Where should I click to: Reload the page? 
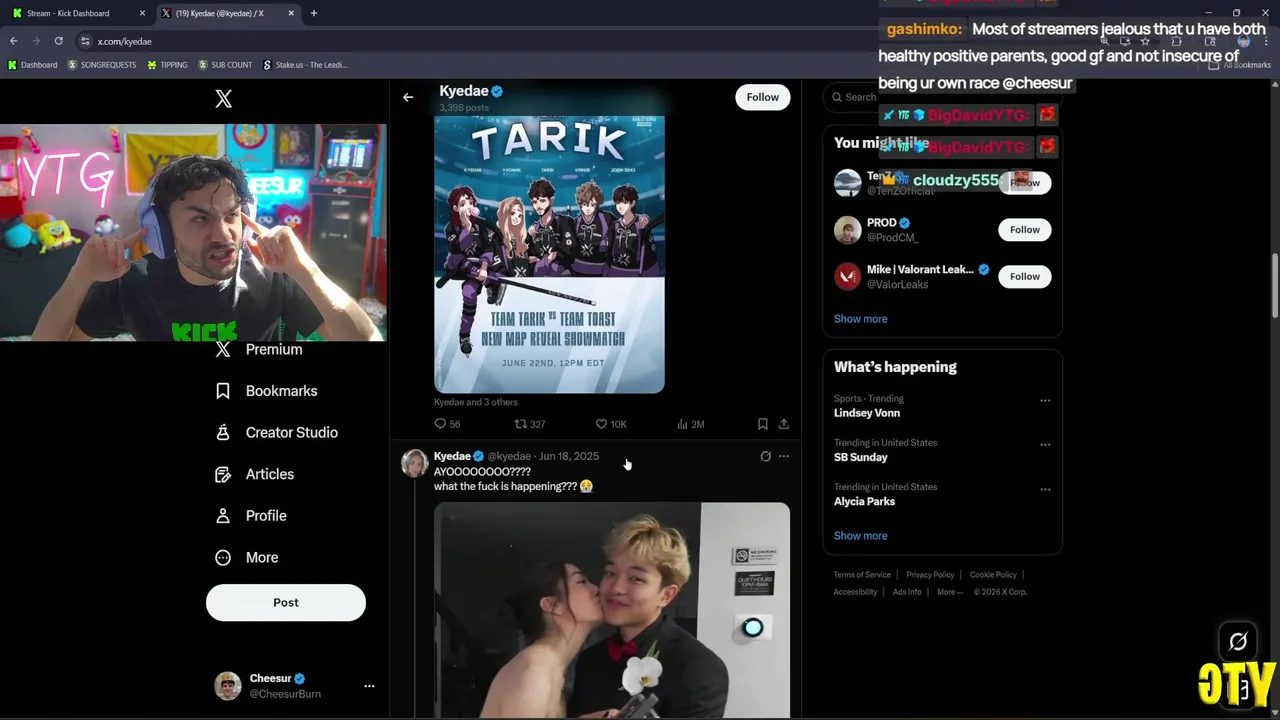(58, 41)
